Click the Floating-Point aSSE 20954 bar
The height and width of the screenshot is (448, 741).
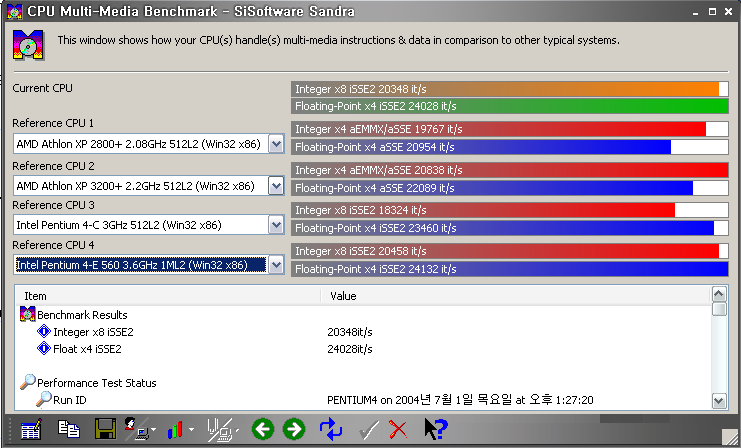[509, 147]
